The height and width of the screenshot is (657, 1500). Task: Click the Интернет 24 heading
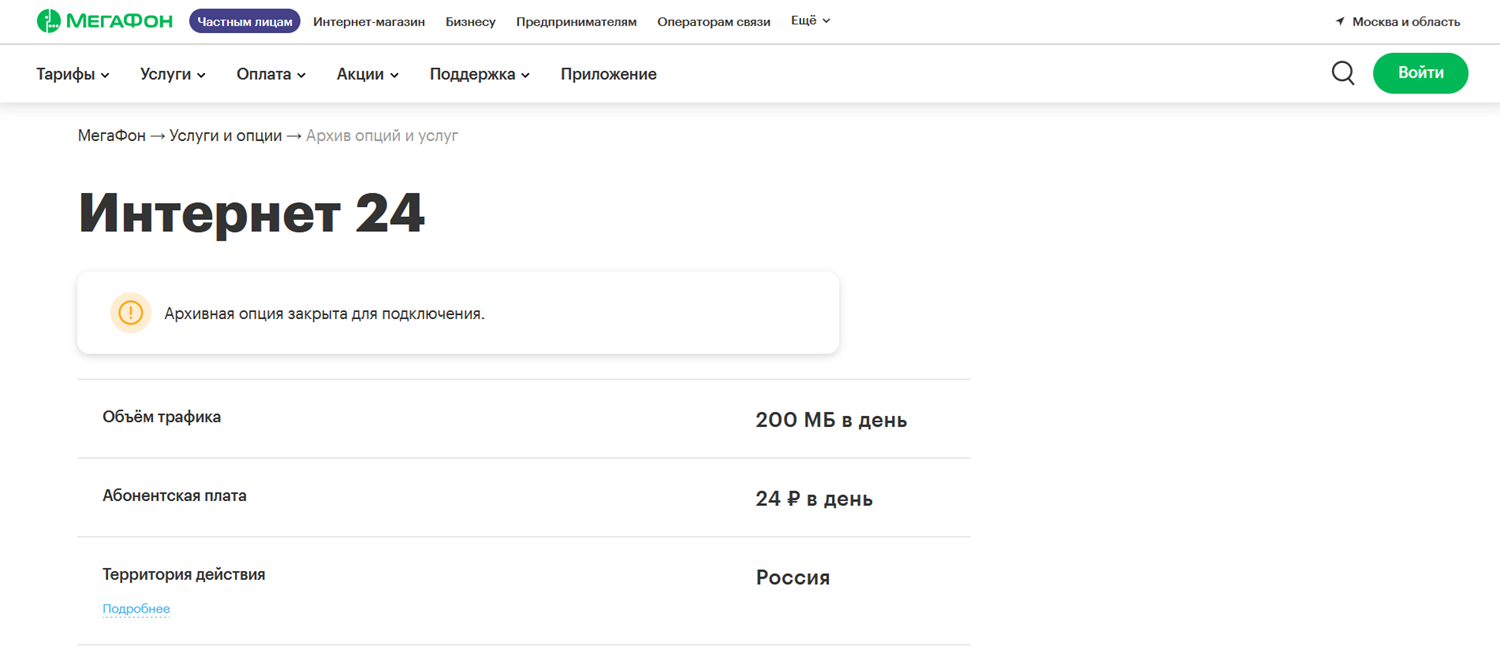(x=252, y=213)
